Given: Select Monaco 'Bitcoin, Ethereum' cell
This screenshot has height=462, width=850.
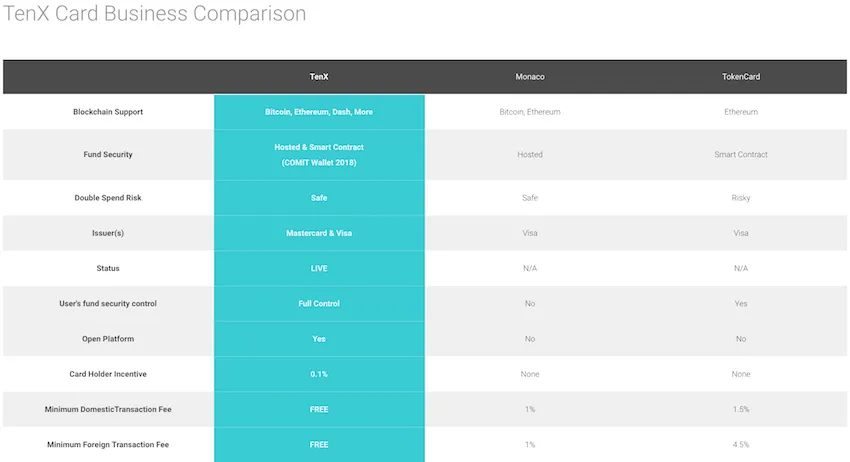Looking at the screenshot, I should 530,112.
